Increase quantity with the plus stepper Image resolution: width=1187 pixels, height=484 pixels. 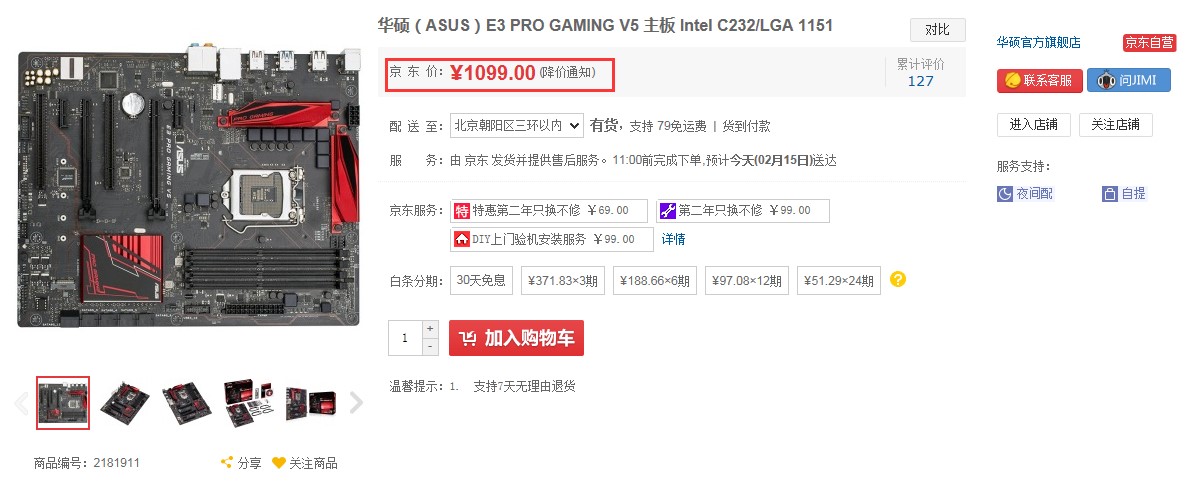coord(430,329)
